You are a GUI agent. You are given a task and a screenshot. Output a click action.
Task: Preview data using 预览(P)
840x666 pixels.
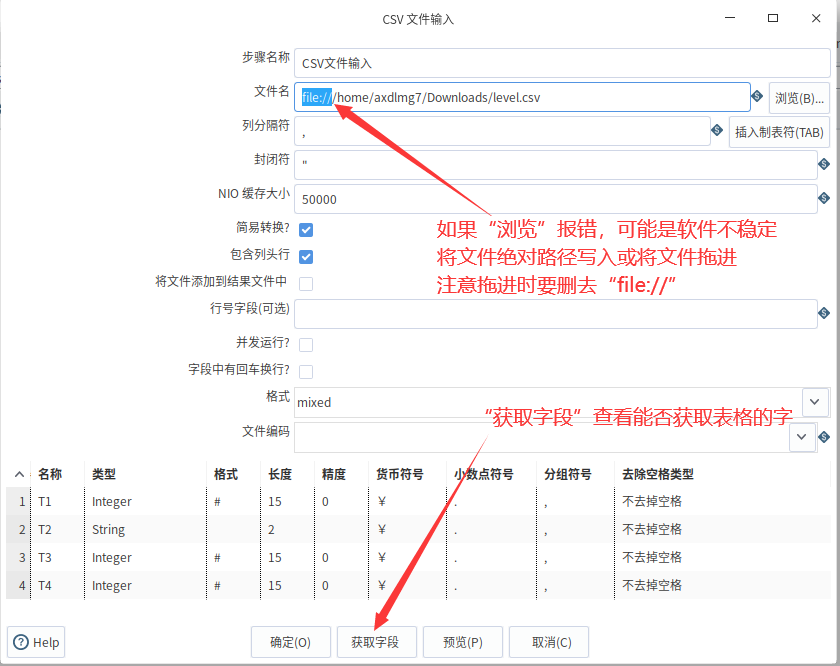[x=463, y=642]
